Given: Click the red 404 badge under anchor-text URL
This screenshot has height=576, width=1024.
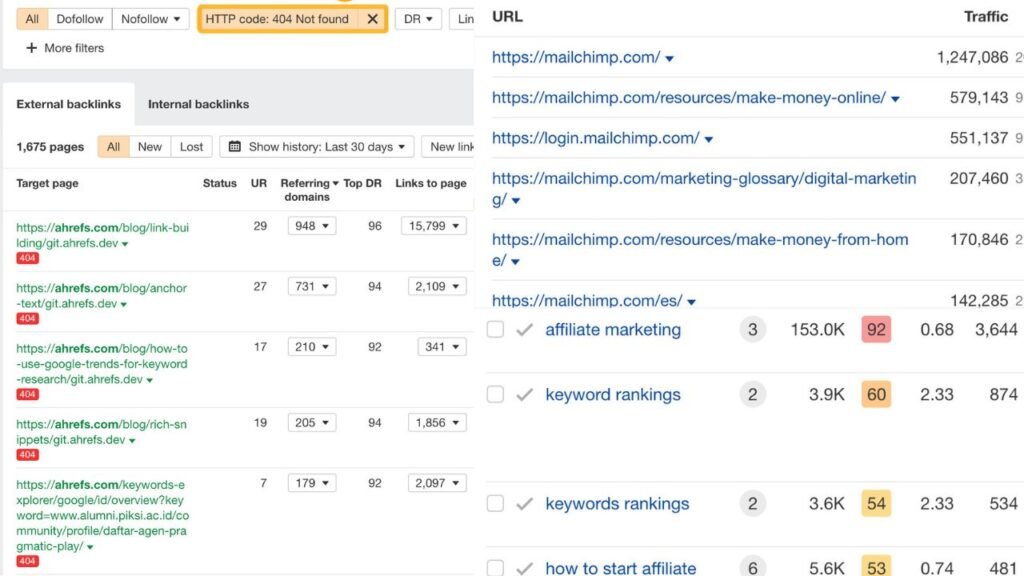Looking at the screenshot, I should (x=28, y=320).
